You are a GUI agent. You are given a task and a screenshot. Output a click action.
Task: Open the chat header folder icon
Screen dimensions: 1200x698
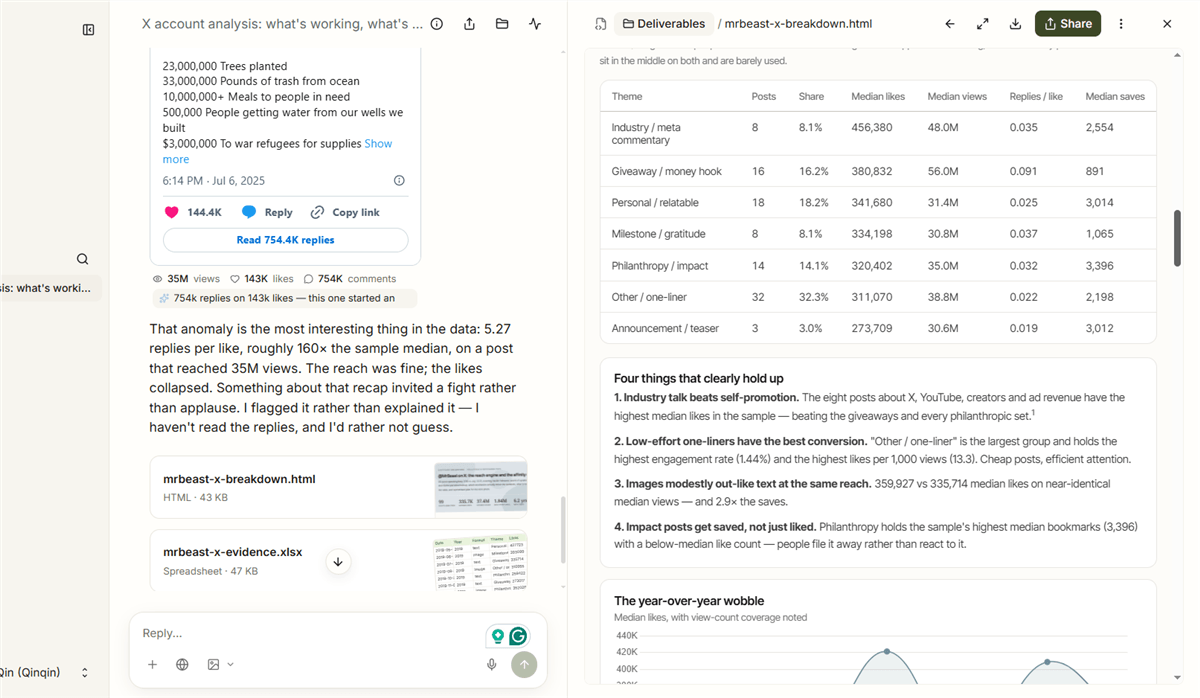coord(502,24)
